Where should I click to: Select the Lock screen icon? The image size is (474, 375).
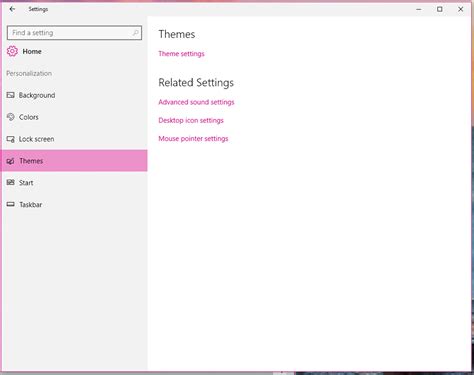[11, 139]
